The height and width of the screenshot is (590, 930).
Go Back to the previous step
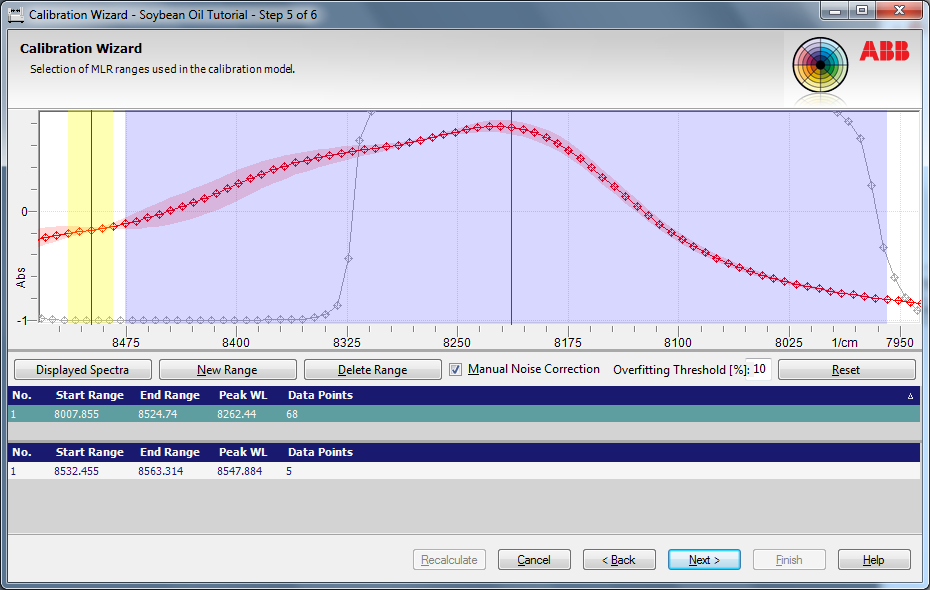click(x=619, y=560)
